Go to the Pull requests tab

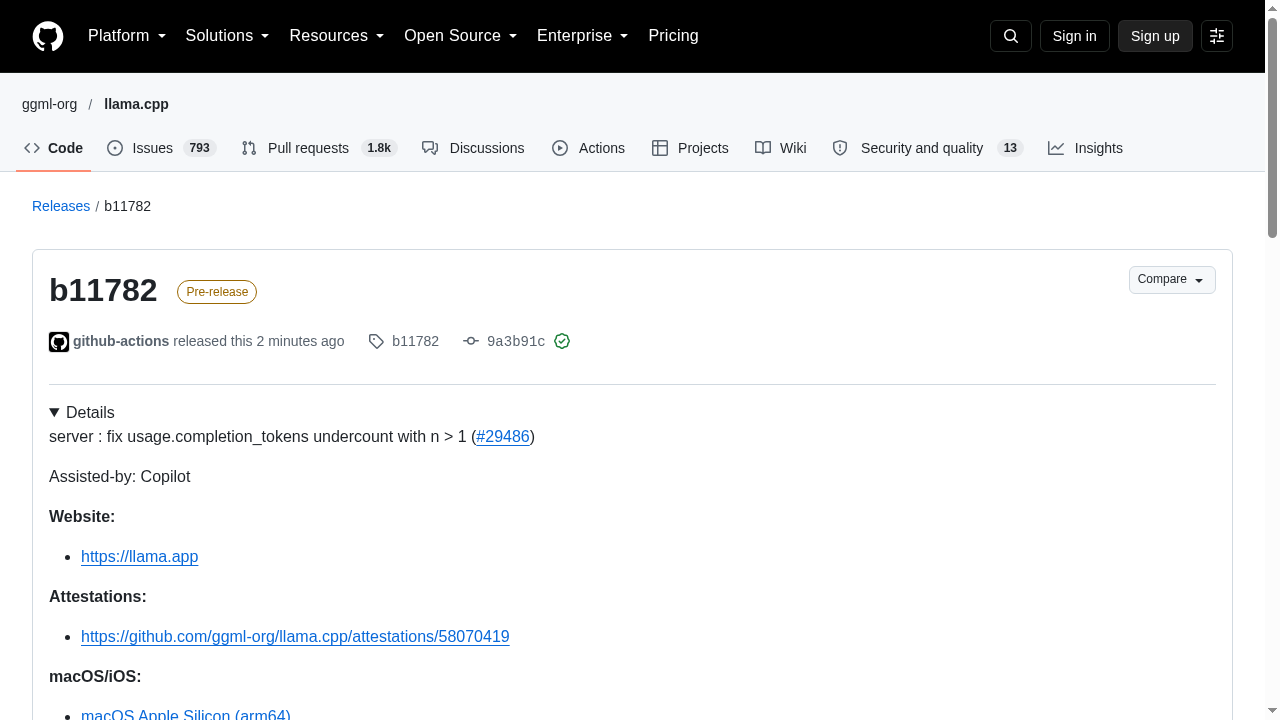click(319, 148)
